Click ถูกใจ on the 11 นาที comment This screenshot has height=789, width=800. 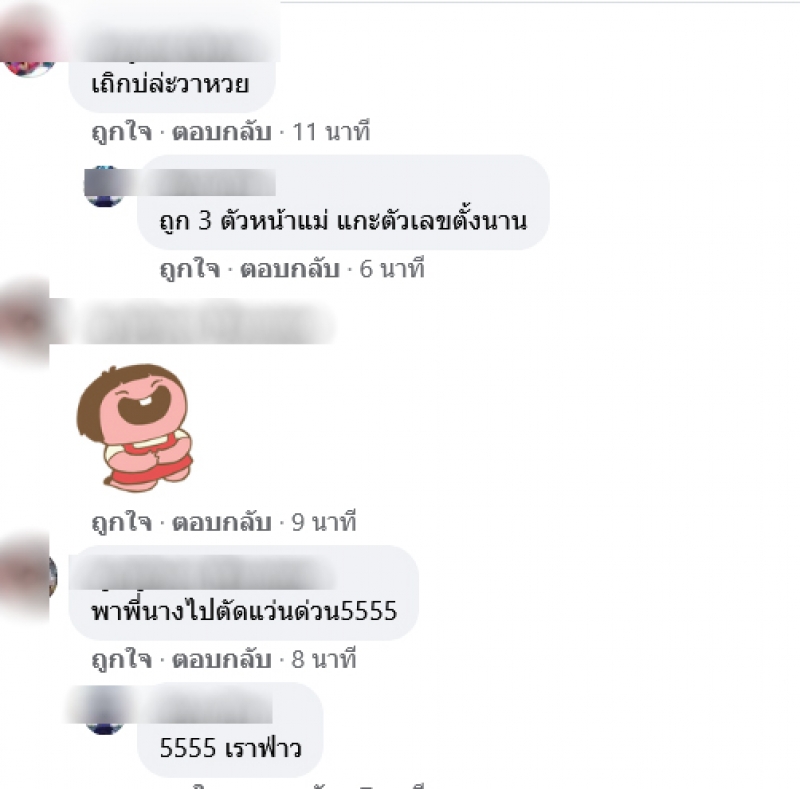(x=121, y=132)
